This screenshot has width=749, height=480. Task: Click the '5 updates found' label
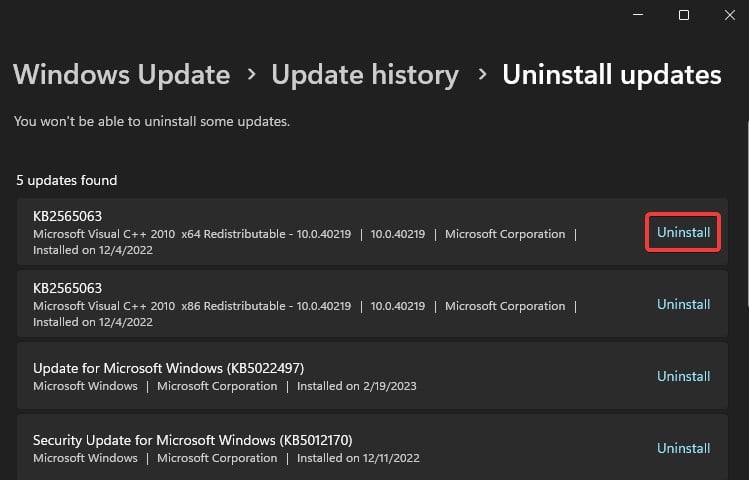tap(66, 181)
